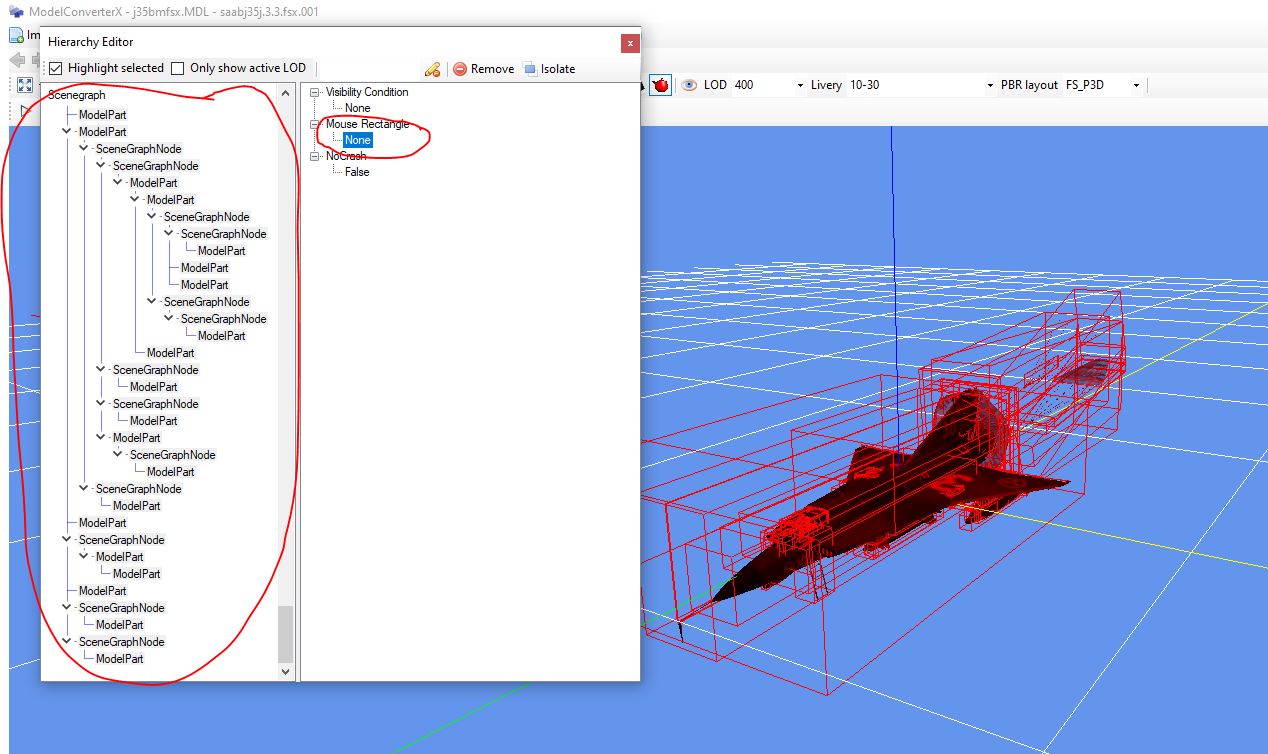Enable Only show active LOD checkbox
1268x754 pixels.
pos(178,68)
